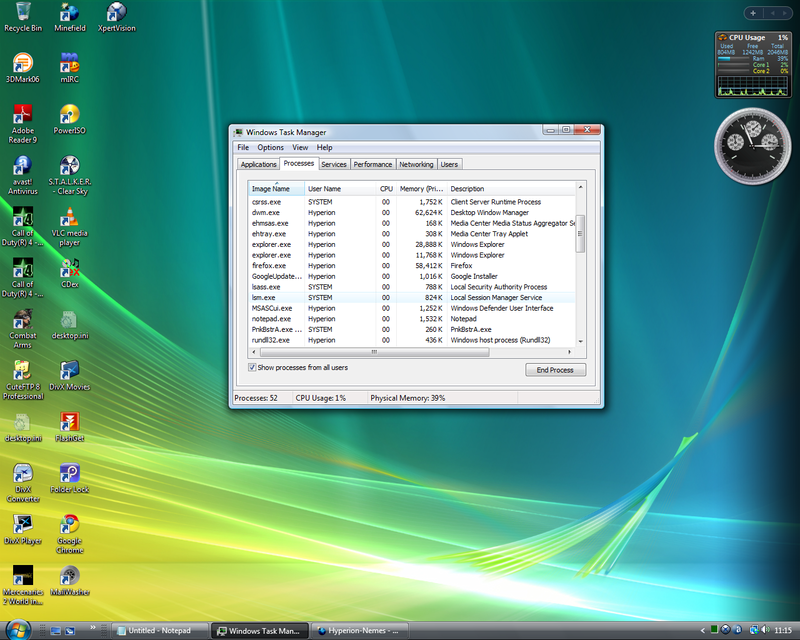Select the mIRC desktop shortcut
The width and height of the screenshot is (800, 640).
[x=70, y=68]
